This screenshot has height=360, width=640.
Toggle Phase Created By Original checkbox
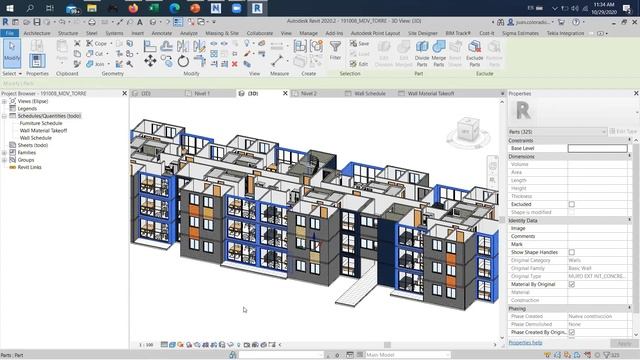(x=572, y=332)
